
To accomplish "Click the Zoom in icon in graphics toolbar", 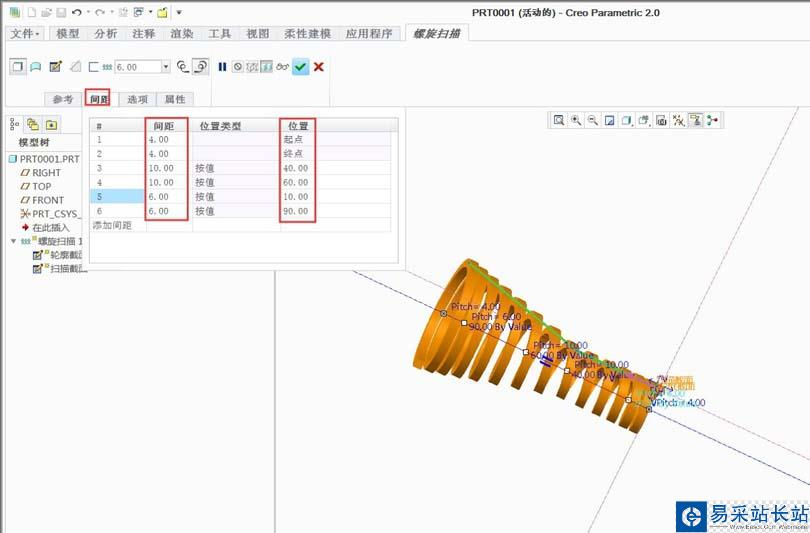I will 575,120.
